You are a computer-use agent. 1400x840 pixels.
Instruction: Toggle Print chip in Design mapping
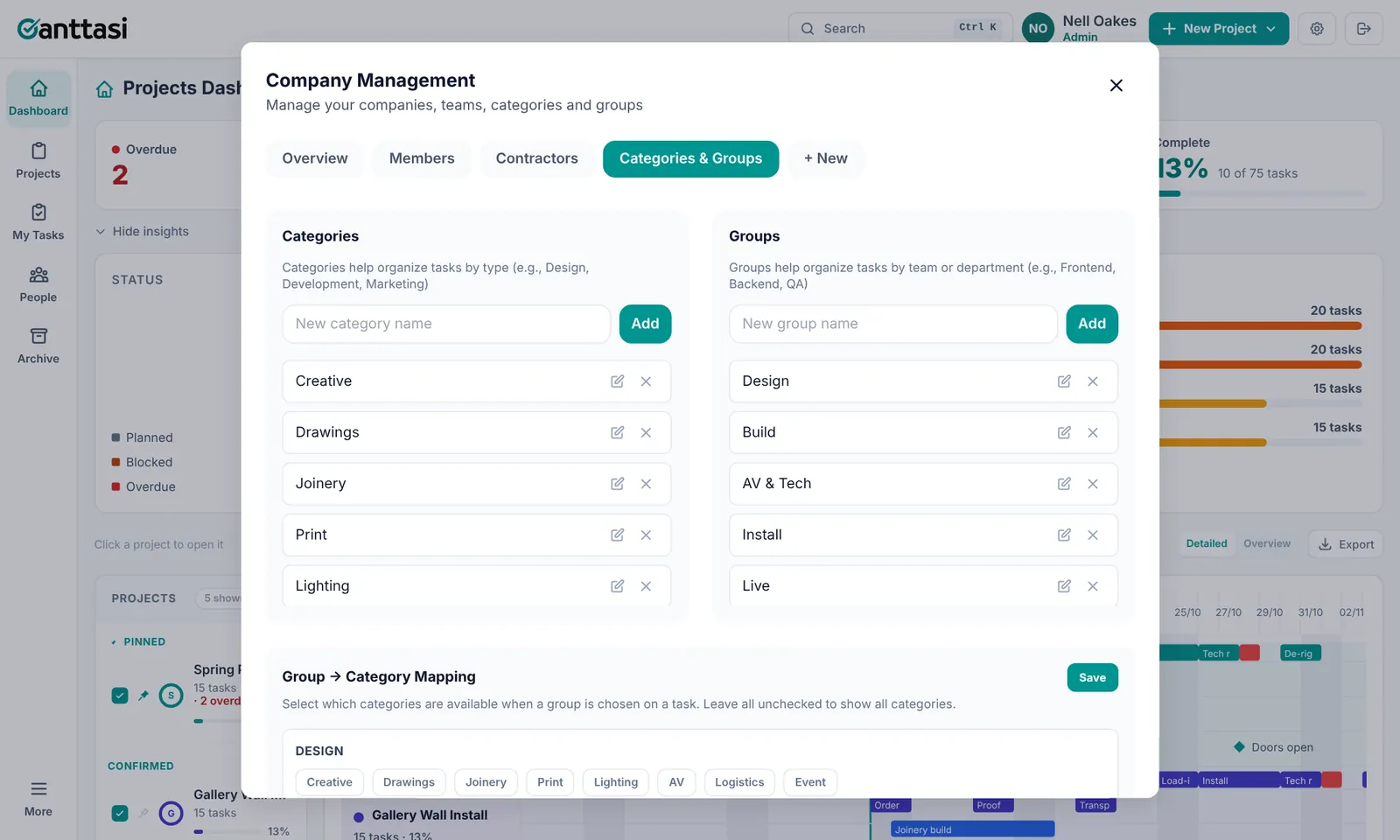pyautogui.click(x=550, y=782)
